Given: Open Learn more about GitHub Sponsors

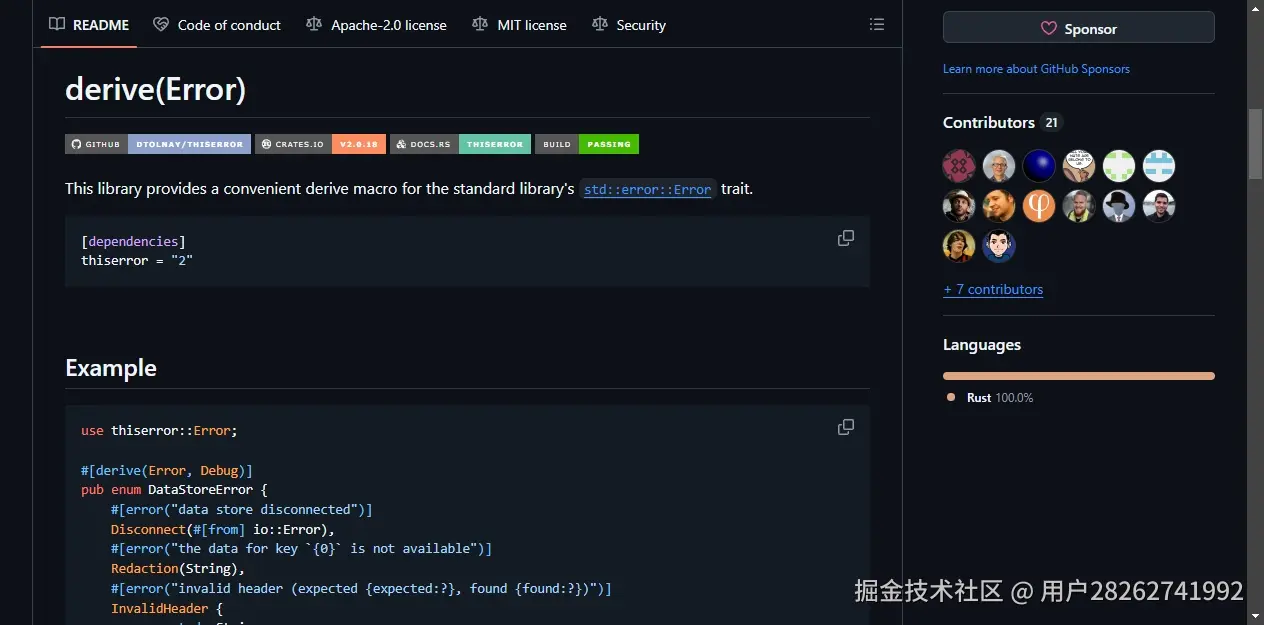Looking at the screenshot, I should 1036,69.
